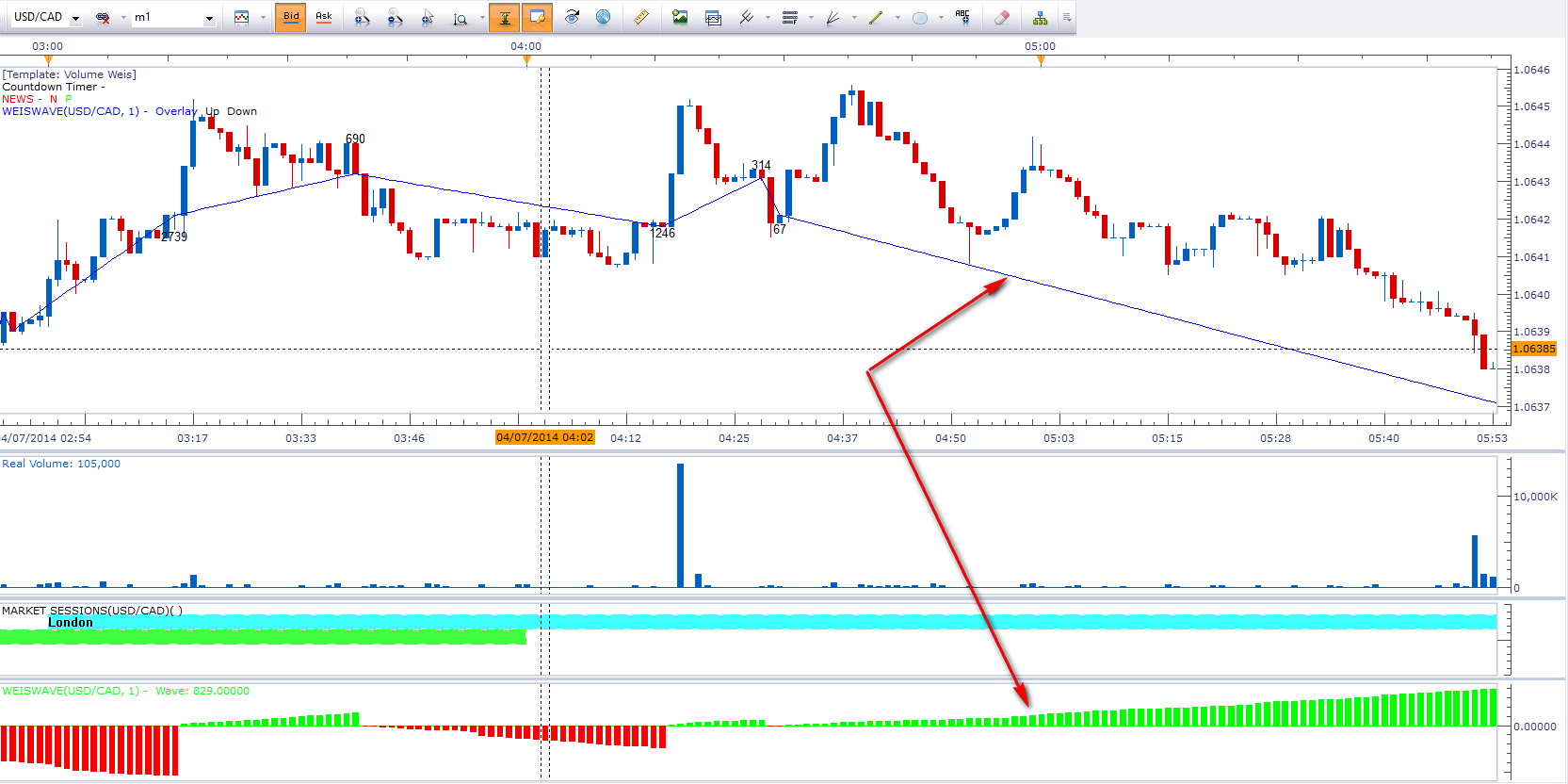Viewport: 1568px width, 784px height.
Task: Toggle the vertical auto-scale button
Action: point(505,17)
